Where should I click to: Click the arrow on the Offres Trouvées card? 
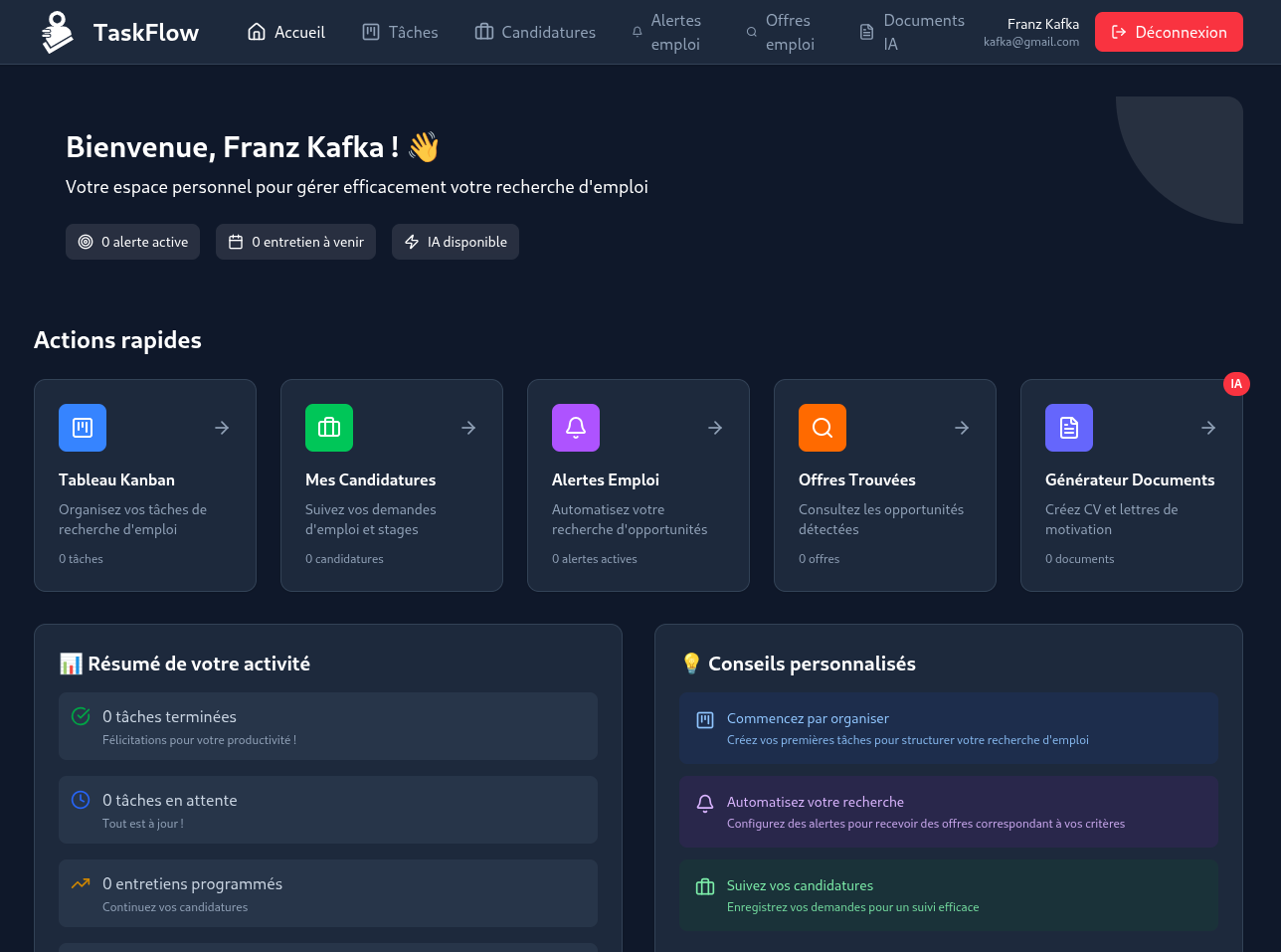[962, 428]
